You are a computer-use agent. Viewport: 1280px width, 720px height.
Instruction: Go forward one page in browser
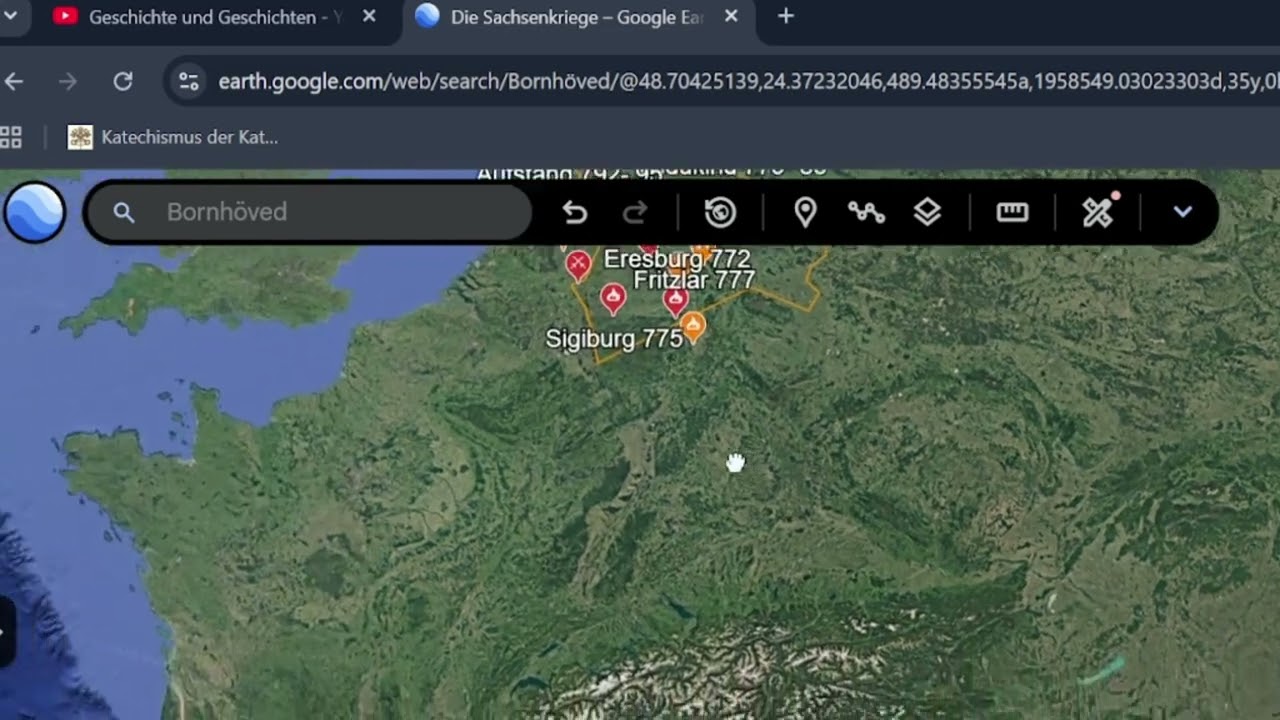[68, 81]
